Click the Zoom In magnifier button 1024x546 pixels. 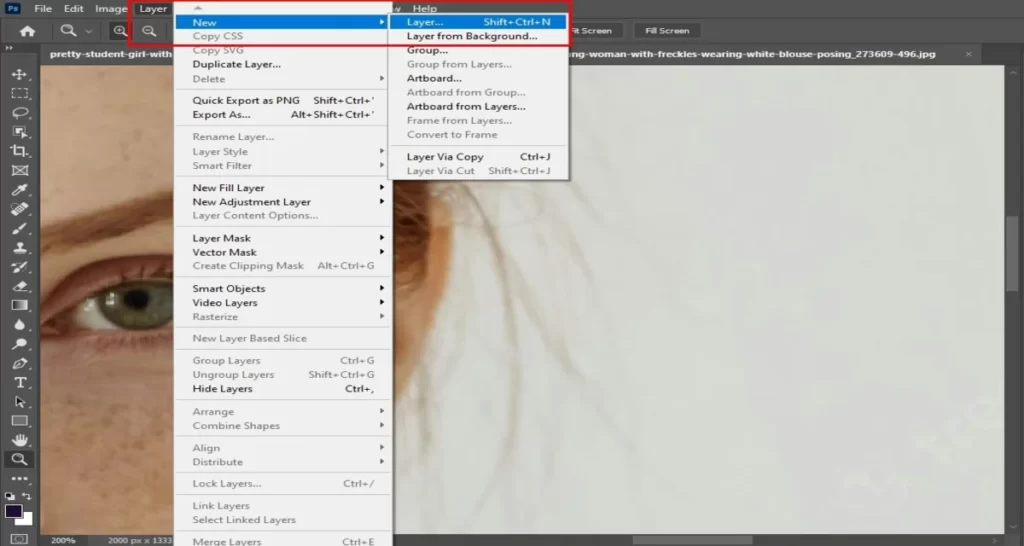(x=120, y=31)
